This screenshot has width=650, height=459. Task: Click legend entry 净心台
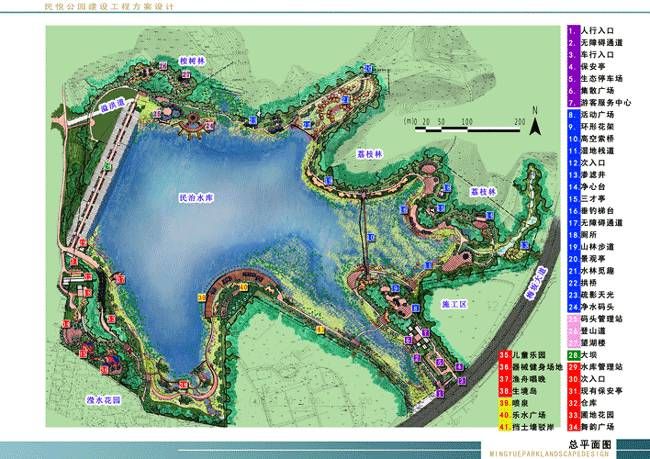tap(587, 187)
